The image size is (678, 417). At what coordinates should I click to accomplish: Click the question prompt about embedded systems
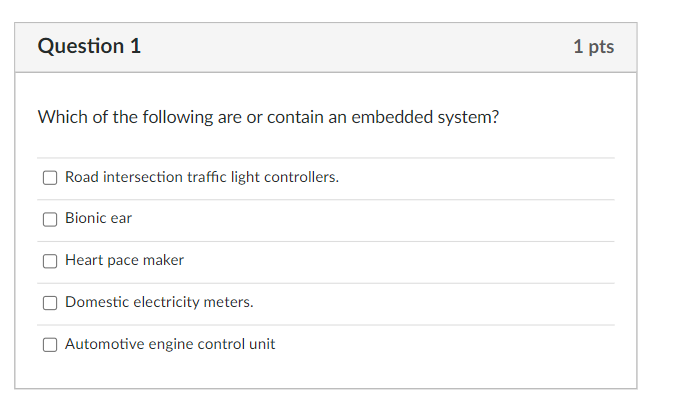coord(268,117)
